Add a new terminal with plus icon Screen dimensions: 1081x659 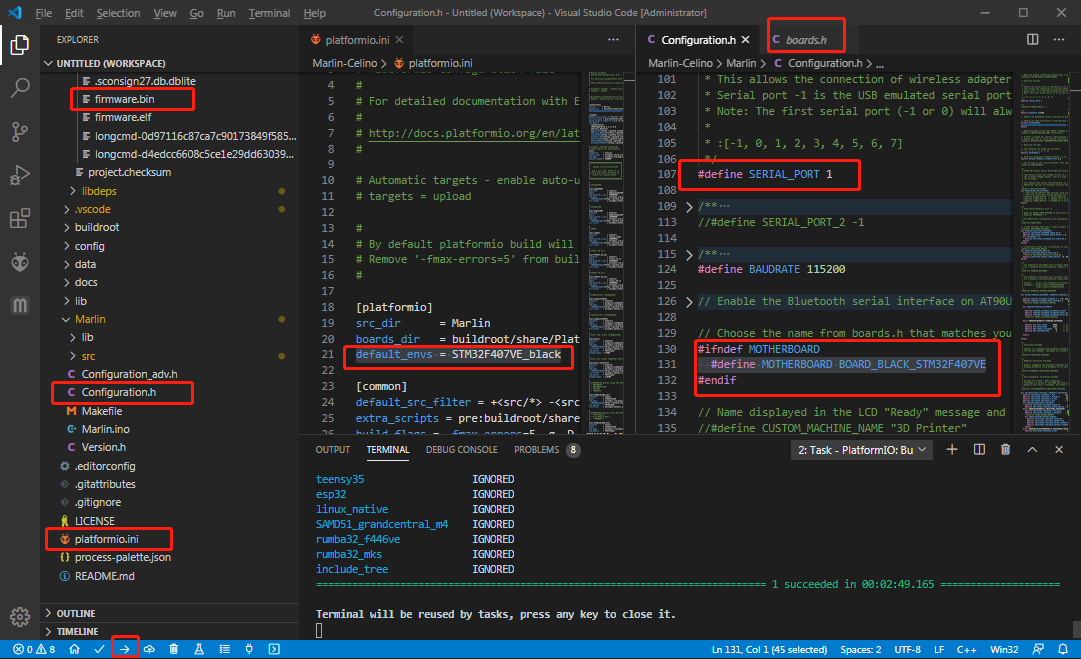pos(952,449)
